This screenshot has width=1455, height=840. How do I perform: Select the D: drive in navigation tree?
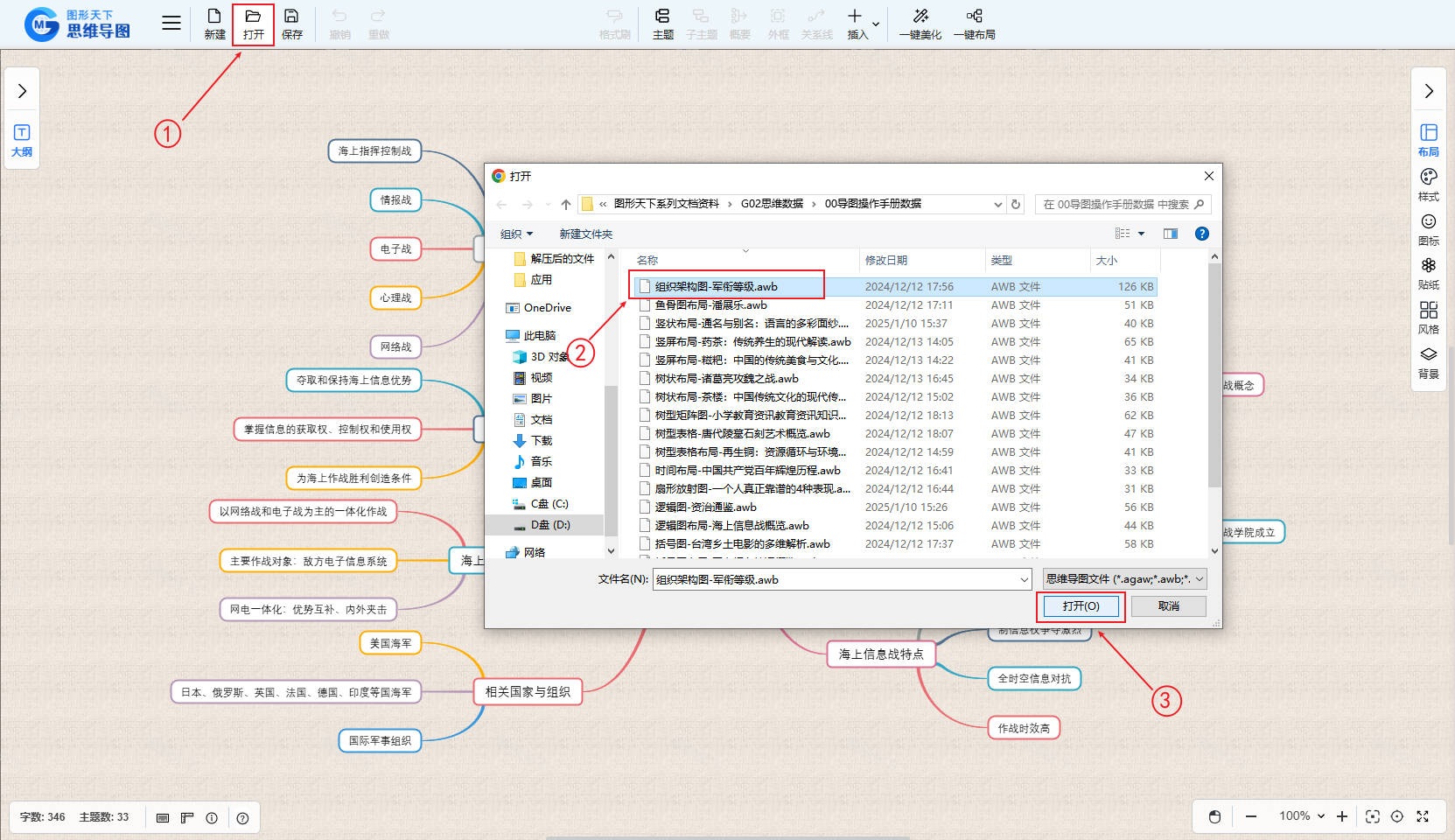(549, 525)
